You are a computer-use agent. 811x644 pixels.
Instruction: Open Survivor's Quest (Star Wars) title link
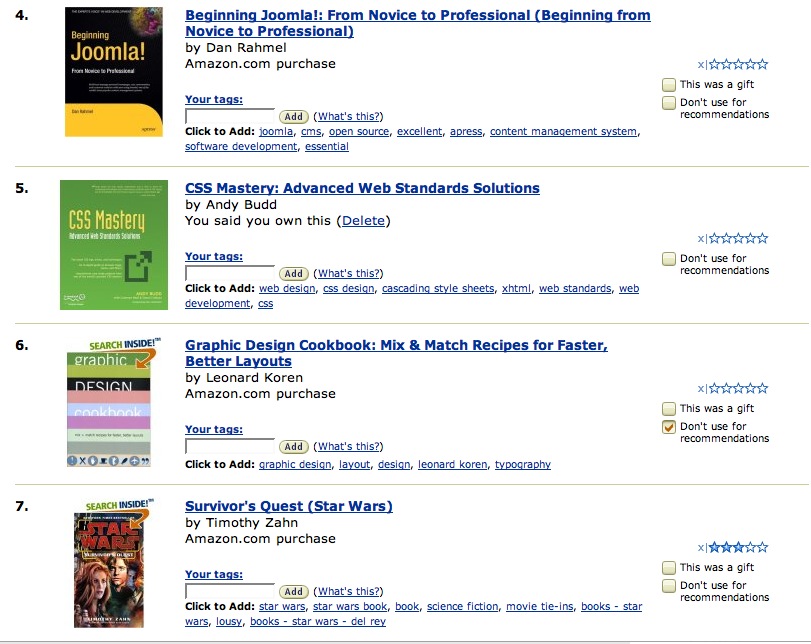[289, 506]
